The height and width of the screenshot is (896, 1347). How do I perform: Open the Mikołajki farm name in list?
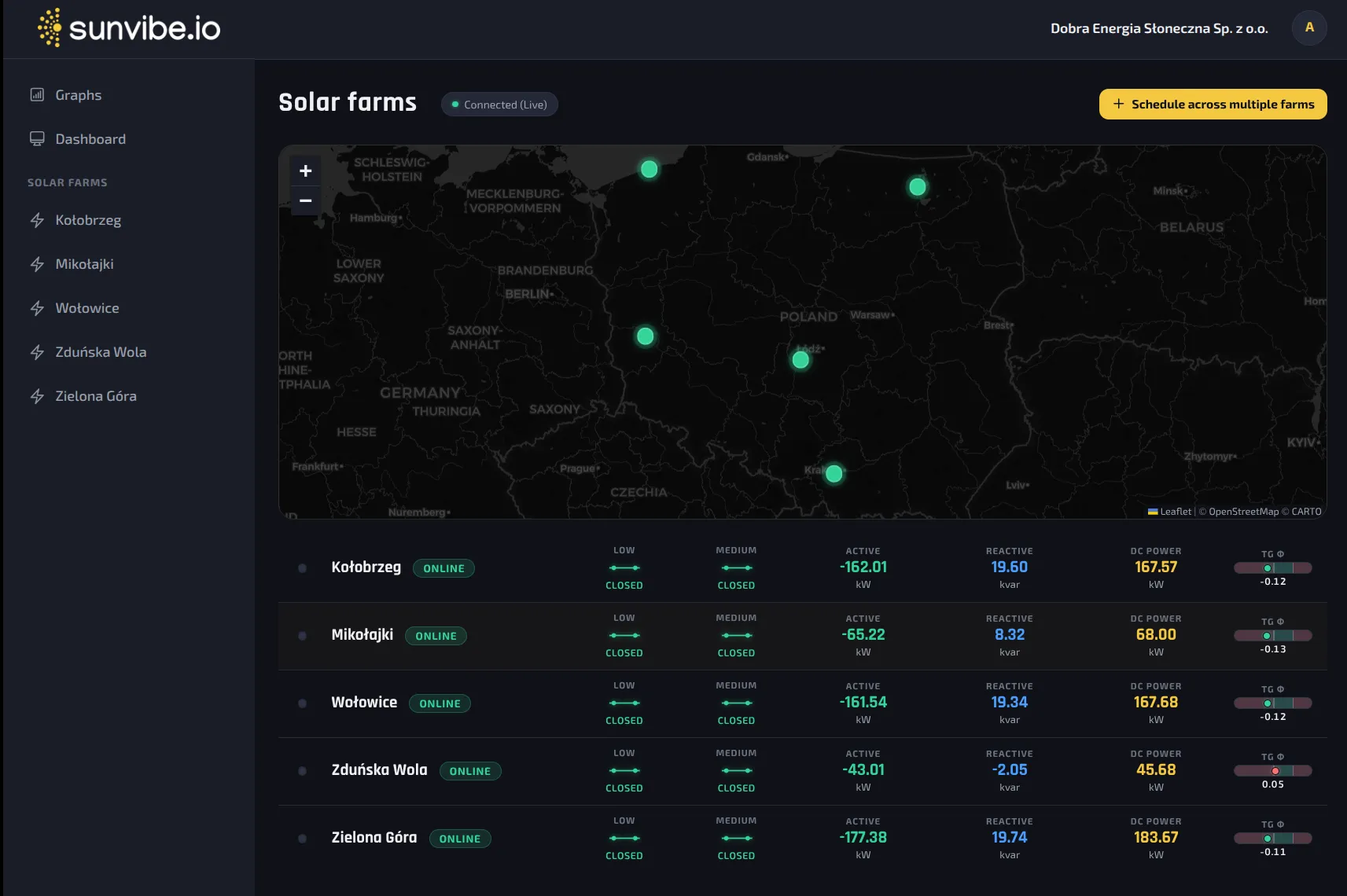point(362,634)
